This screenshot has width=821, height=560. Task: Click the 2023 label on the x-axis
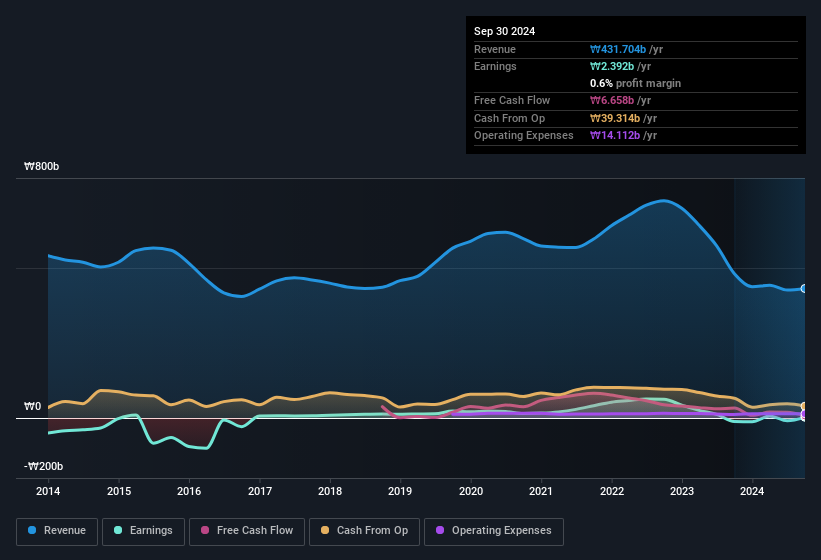coord(682,491)
